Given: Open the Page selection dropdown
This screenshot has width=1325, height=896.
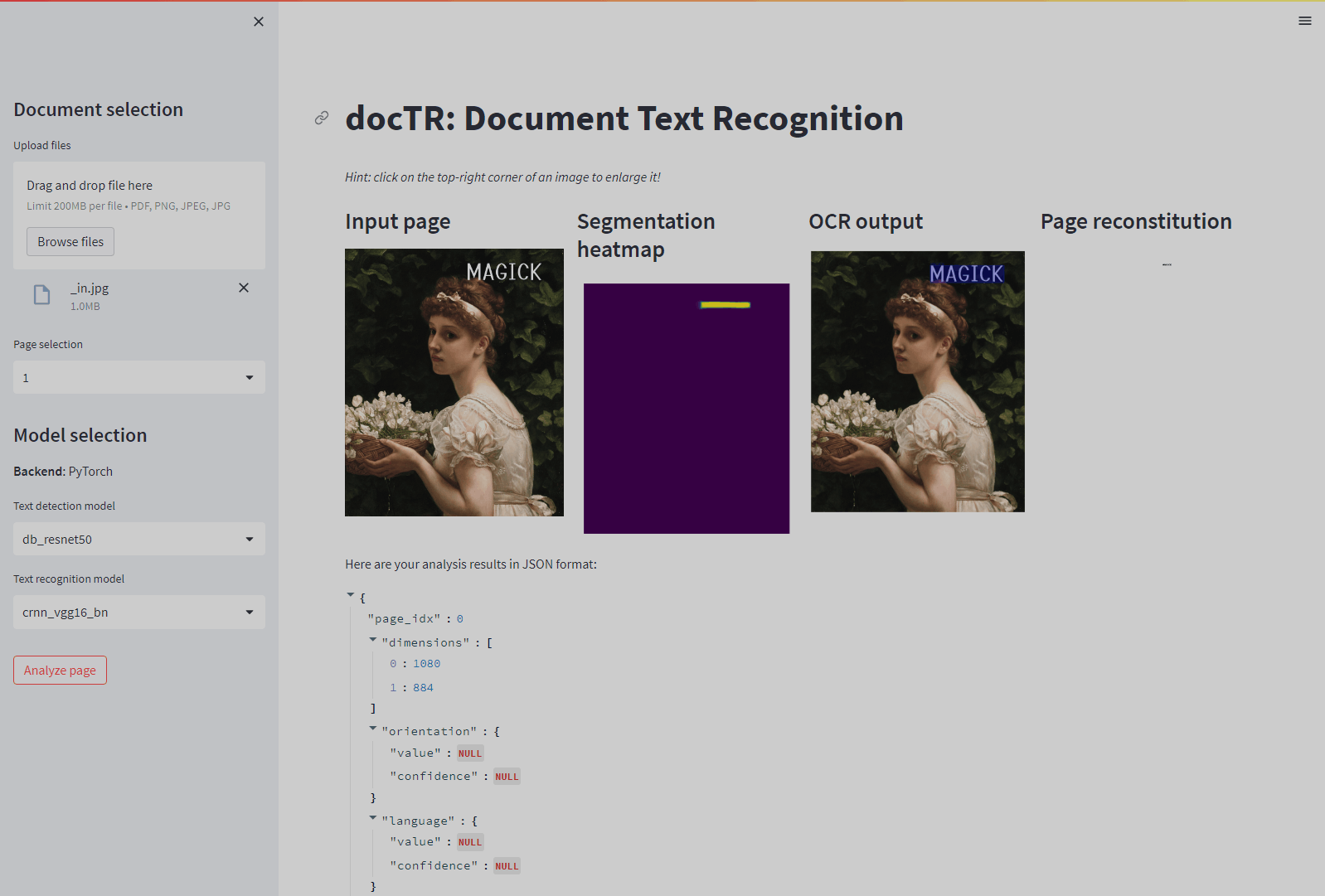Looking at the screenshot, I should pos(139,377).
